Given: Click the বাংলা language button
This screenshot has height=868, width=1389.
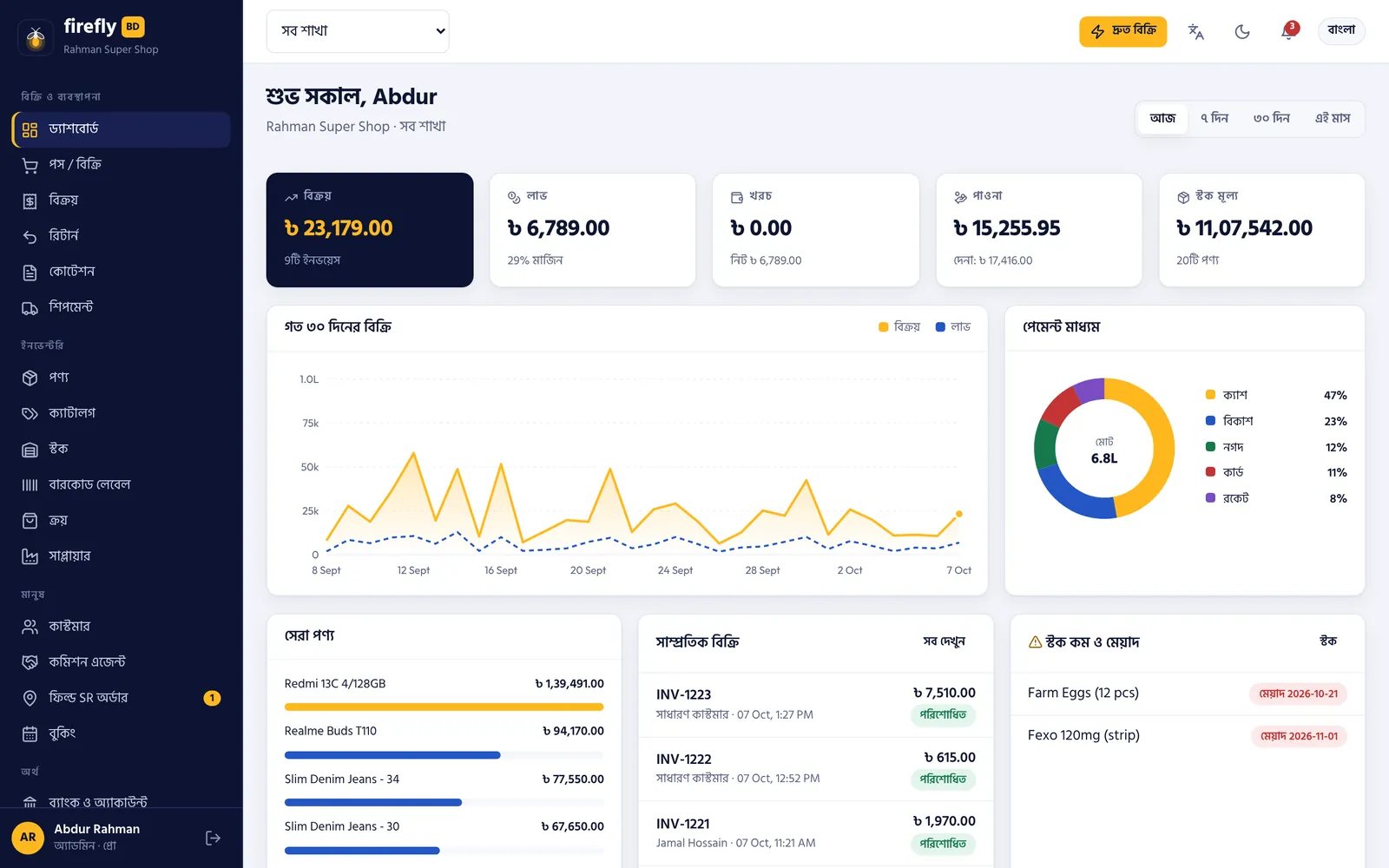Looking at the screenshot, I should point(1341,30).
